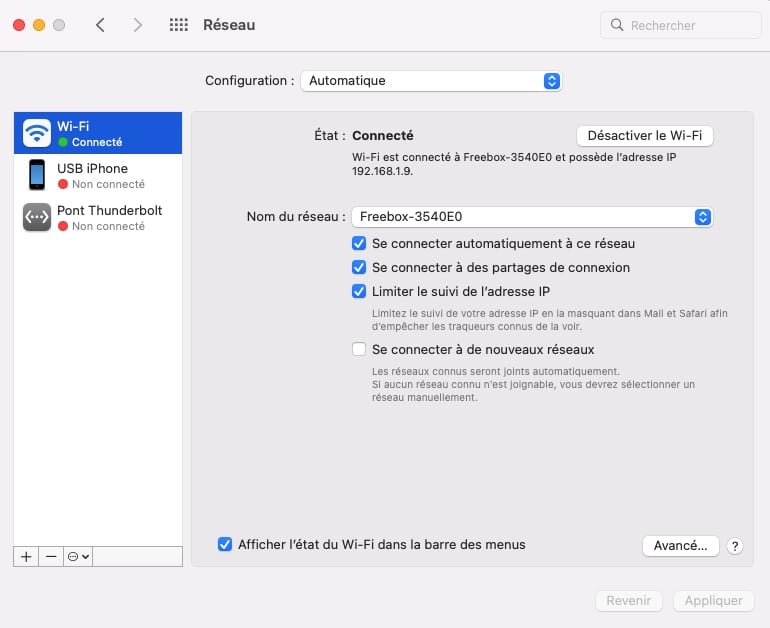Open the service actions ellipsis menu
Viewport: 770px width, 628px height.
(78, 557)
